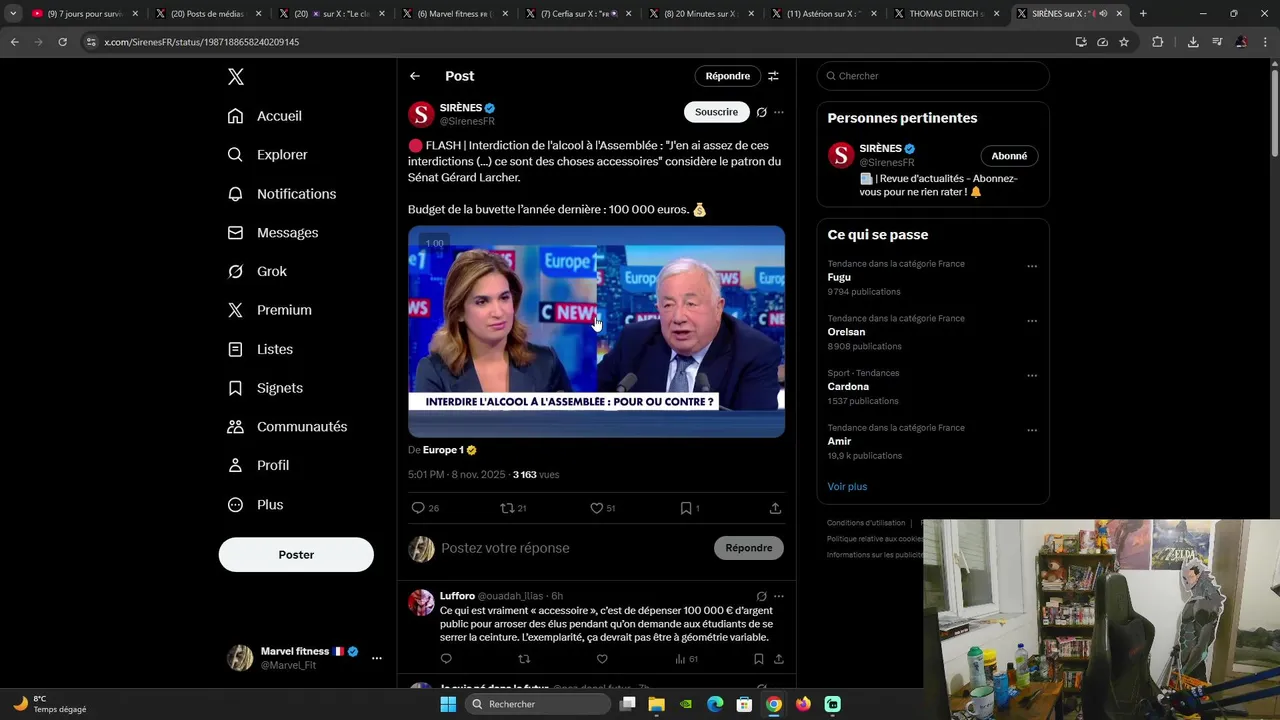1280x720 pixels.
Task: Open the Windows Start menu
Action: (x=448, y=704)
